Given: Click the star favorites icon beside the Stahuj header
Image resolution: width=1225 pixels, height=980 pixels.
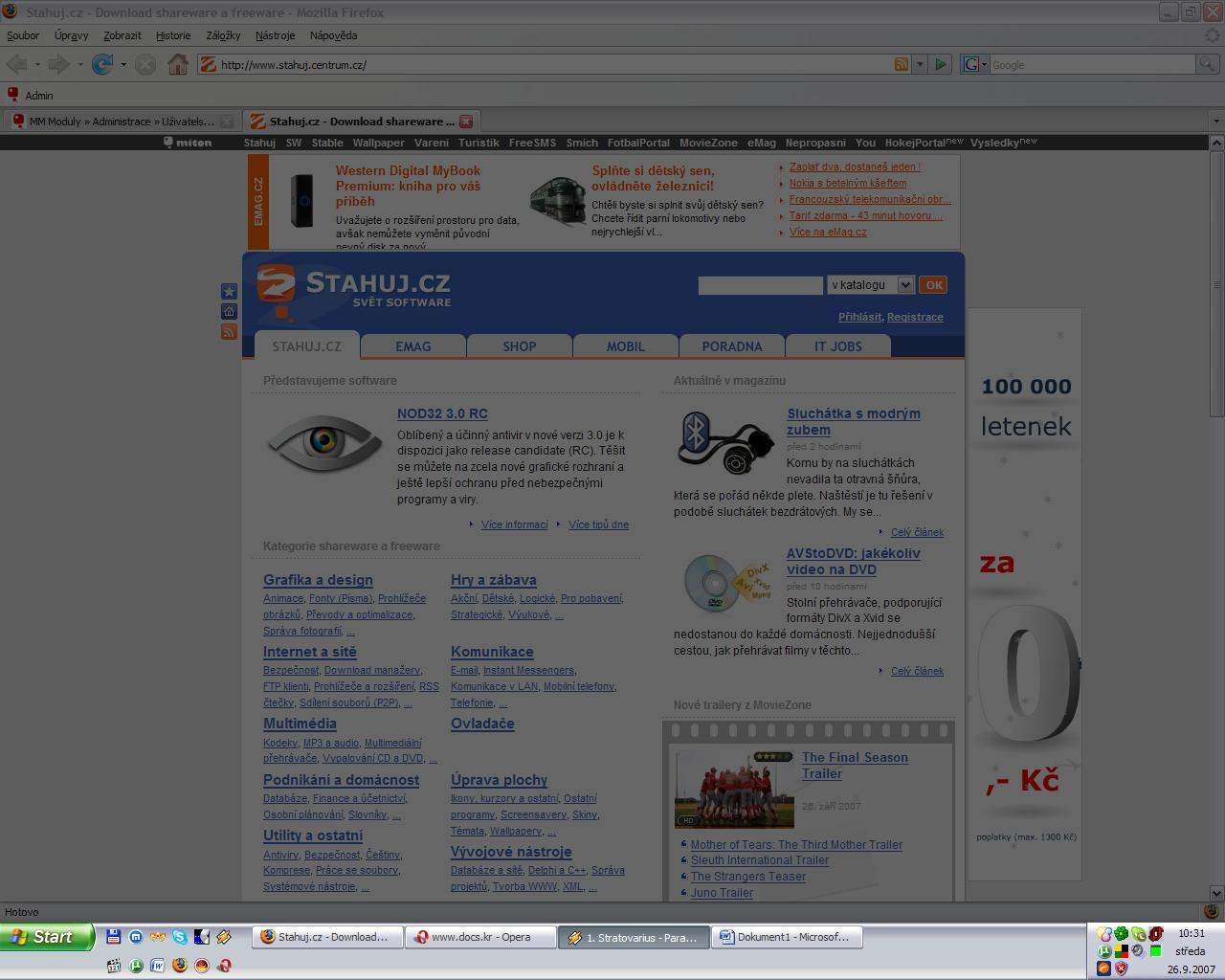Looking at the screenshot, I should pos(229,291).
